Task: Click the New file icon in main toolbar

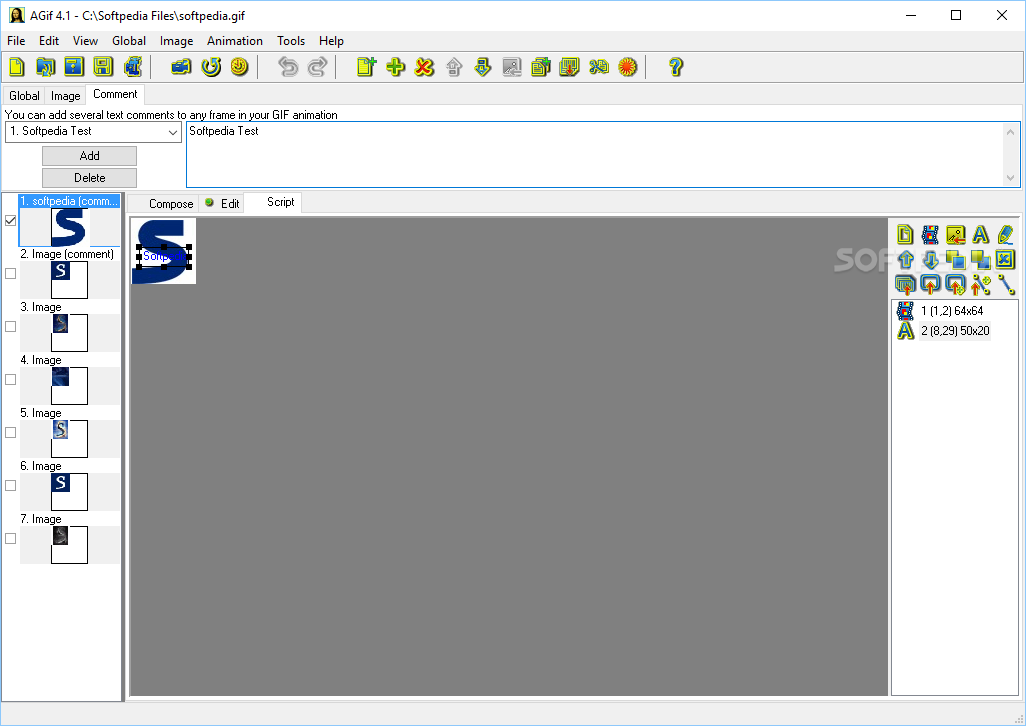Action: [x=16, y=67]
